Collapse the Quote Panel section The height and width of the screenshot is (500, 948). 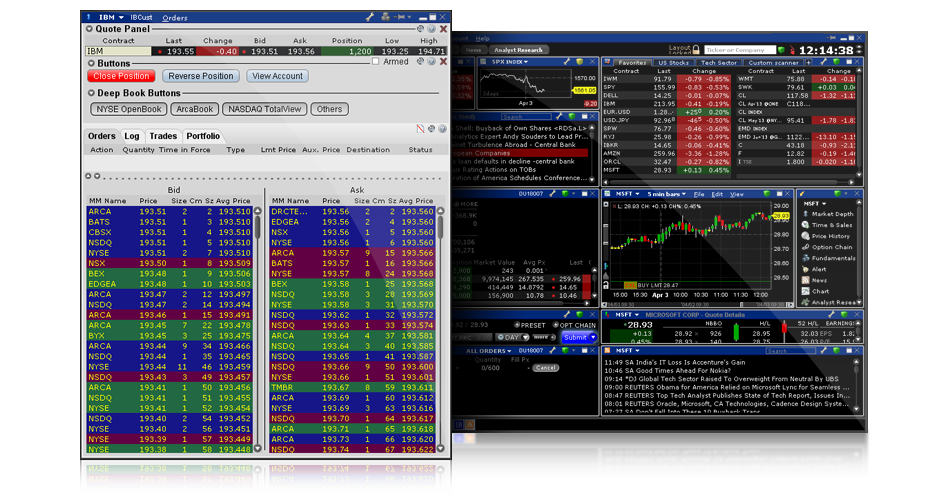coord(89,29)
